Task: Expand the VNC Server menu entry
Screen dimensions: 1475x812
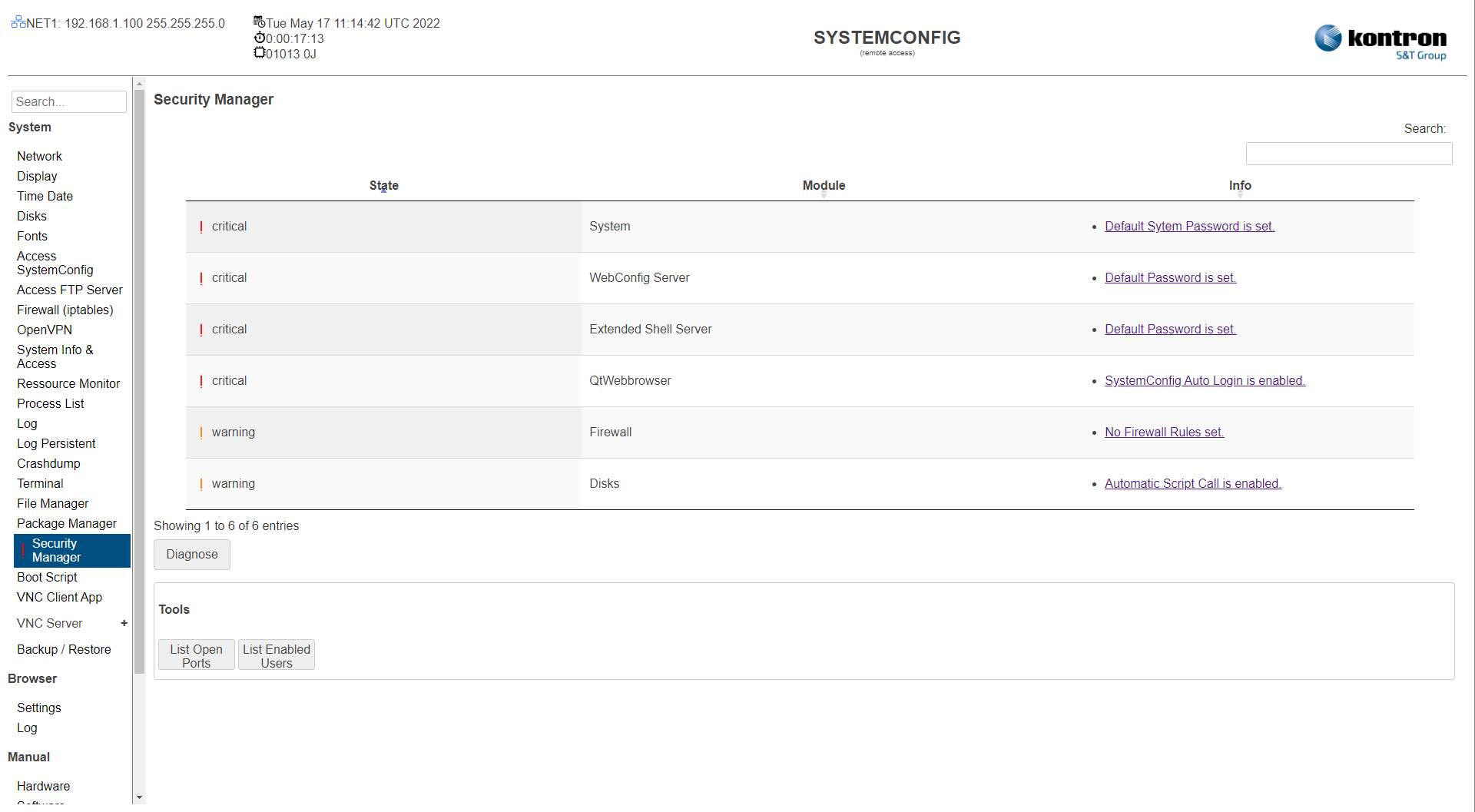Action: point(124,623)
